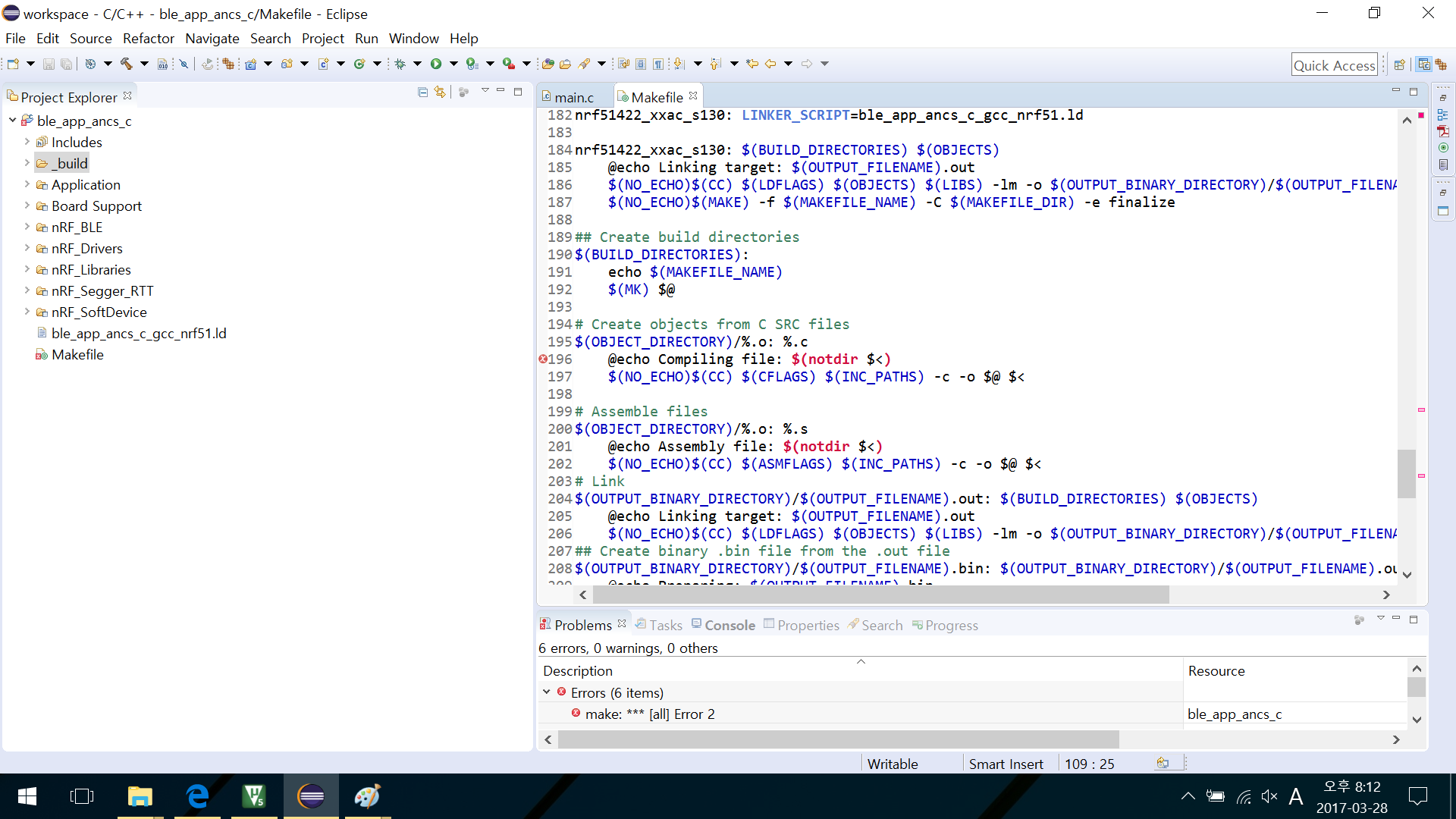1456x819 pixels.
Task: Switch to the Properties tab
Action: 802,625
